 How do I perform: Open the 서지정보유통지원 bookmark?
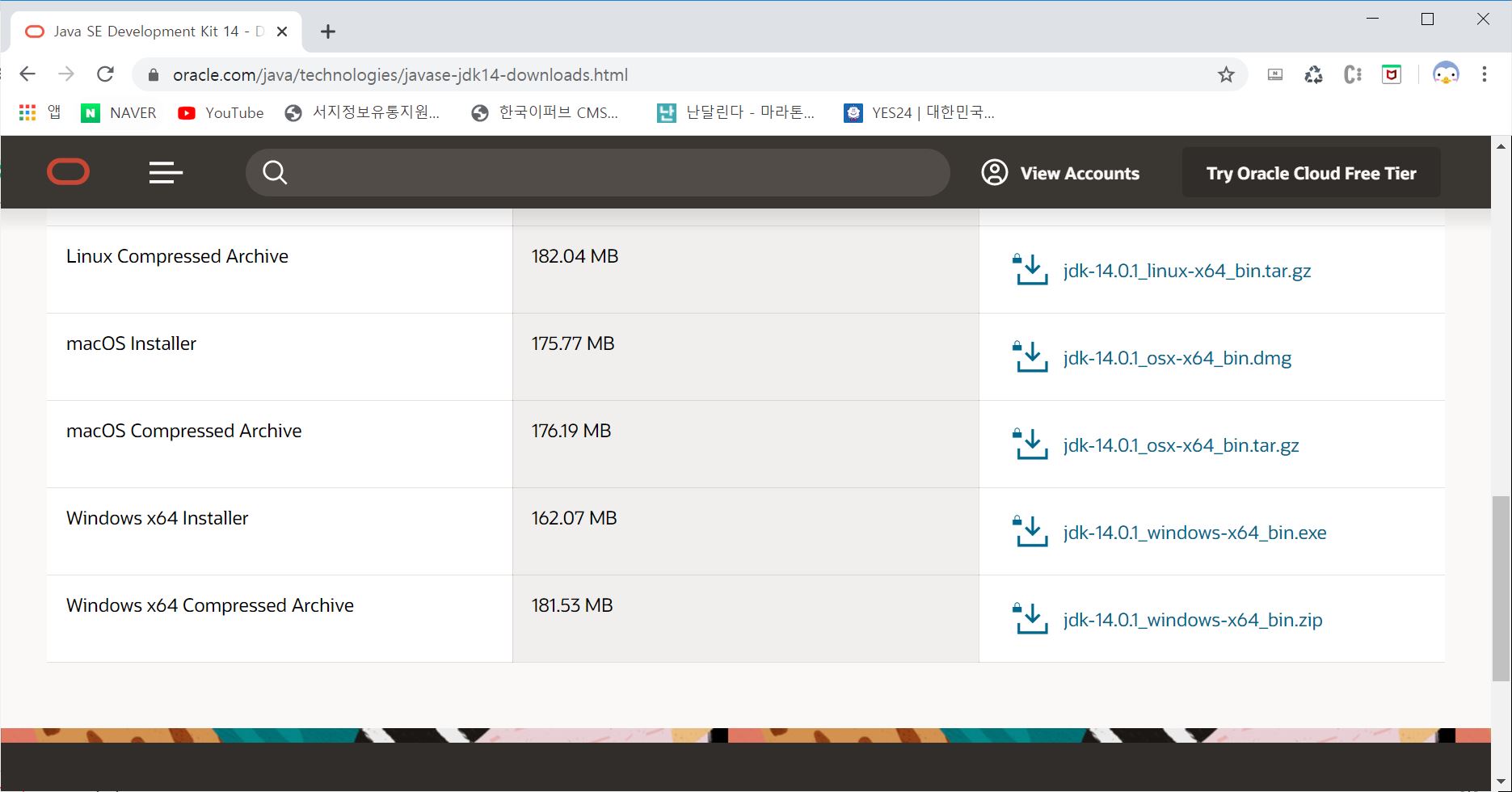363,113
